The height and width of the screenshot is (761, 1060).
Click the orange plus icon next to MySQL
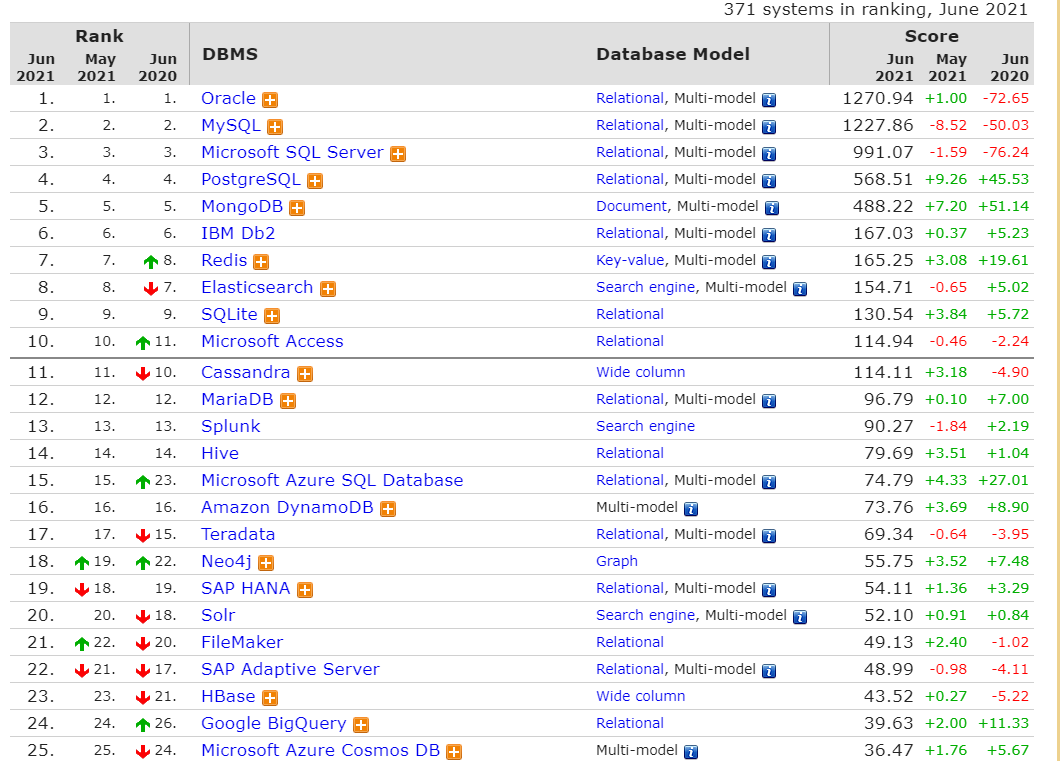pyautogui.click(x=274, y=127)
